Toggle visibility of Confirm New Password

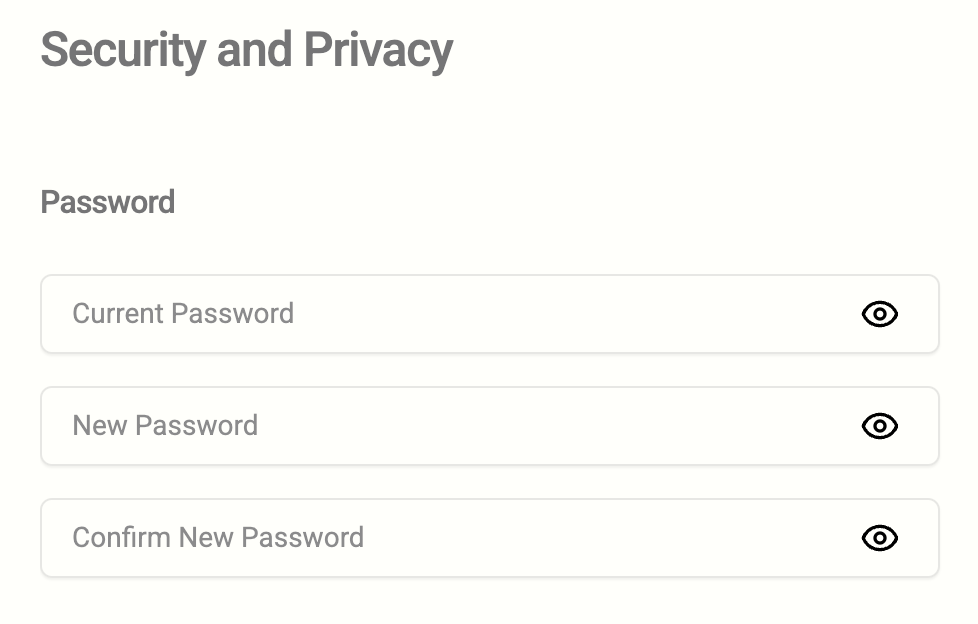click(x=879, y=538)
